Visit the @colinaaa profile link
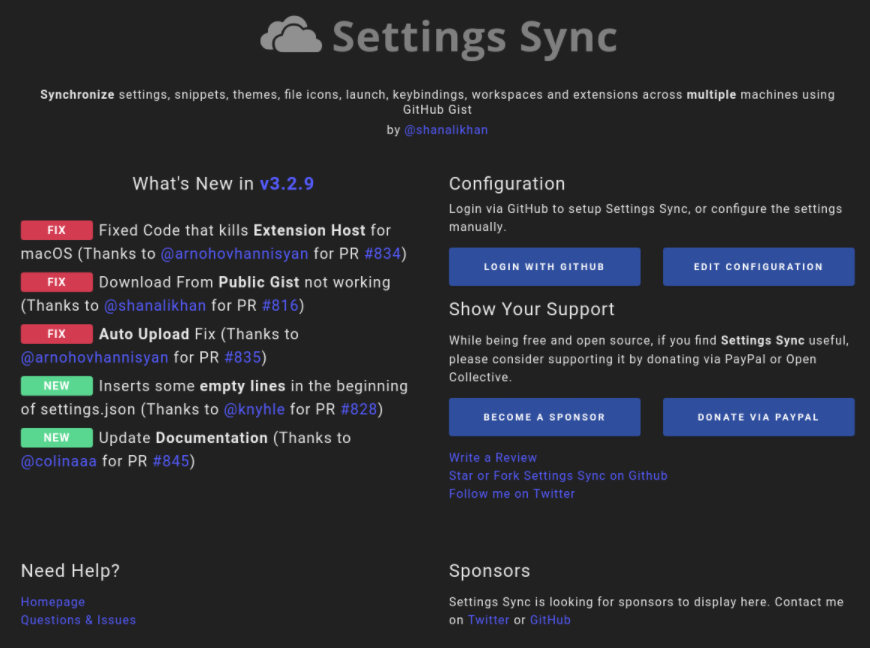870x648 pixels. click(59, 462)
